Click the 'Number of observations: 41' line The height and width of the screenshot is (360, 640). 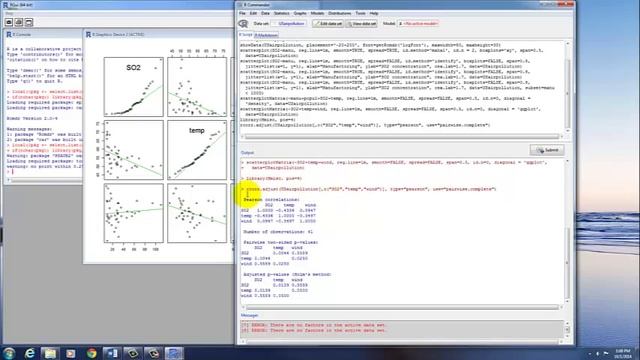(x=278, y=231)
